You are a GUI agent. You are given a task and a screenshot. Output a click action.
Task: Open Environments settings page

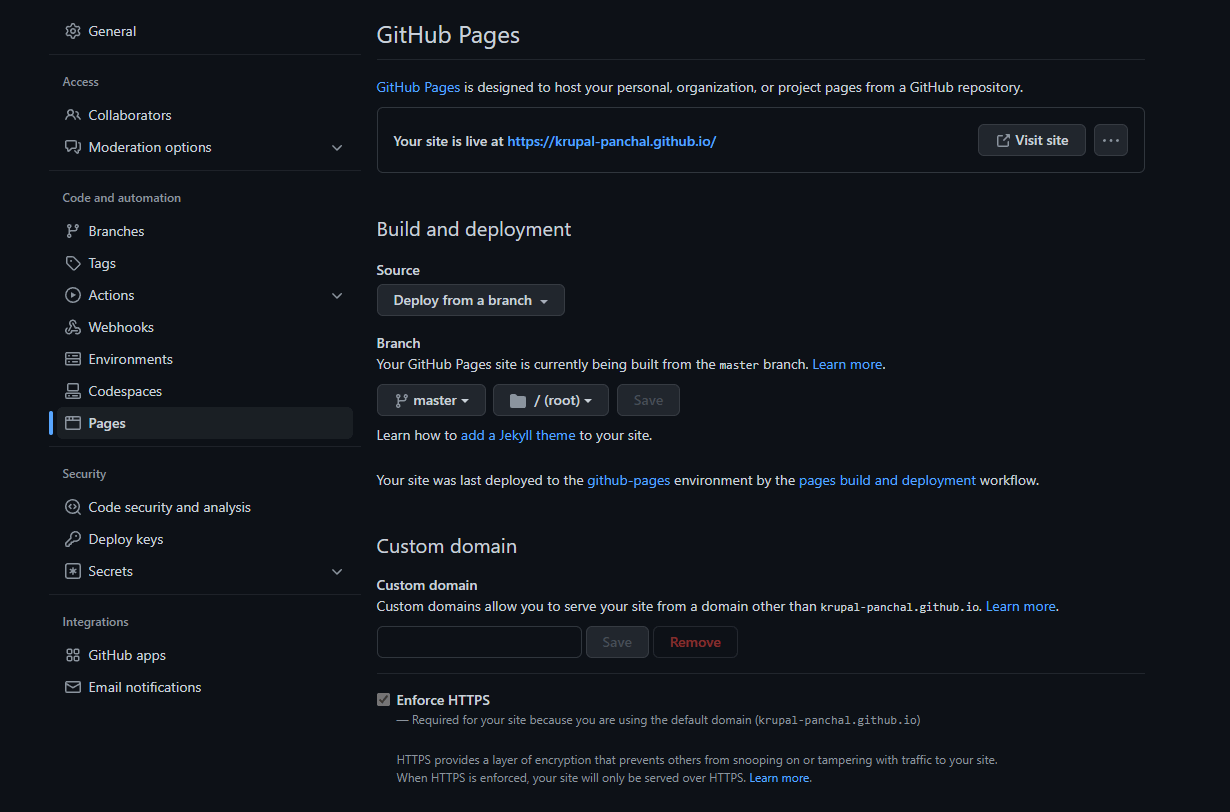[x=130, y=359]
